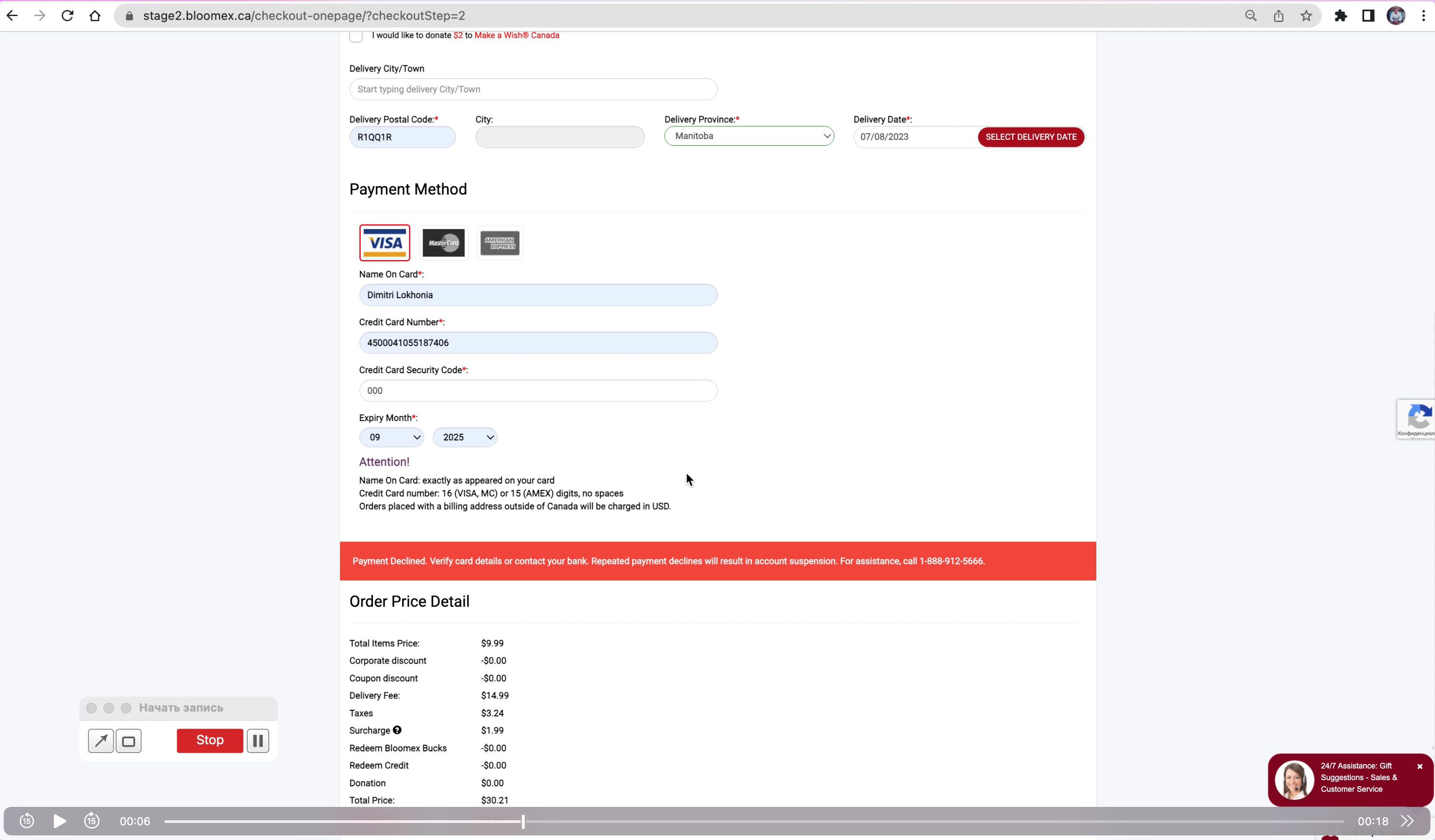Click the Select Delivery Date button
The width and height of the screenshot is (1435, 840).
point(1031,137)
